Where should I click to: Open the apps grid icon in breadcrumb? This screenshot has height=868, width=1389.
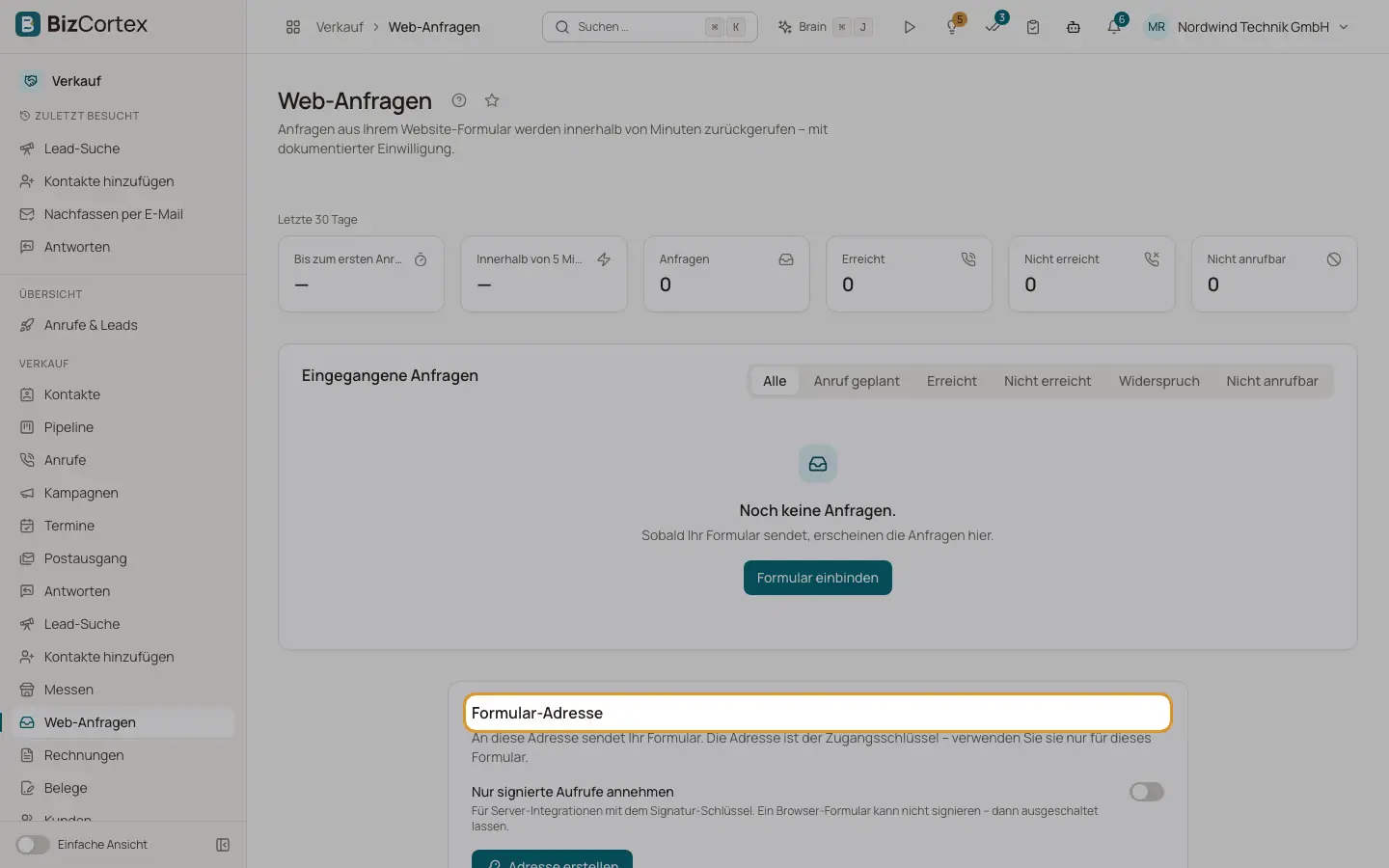(293, 27)
